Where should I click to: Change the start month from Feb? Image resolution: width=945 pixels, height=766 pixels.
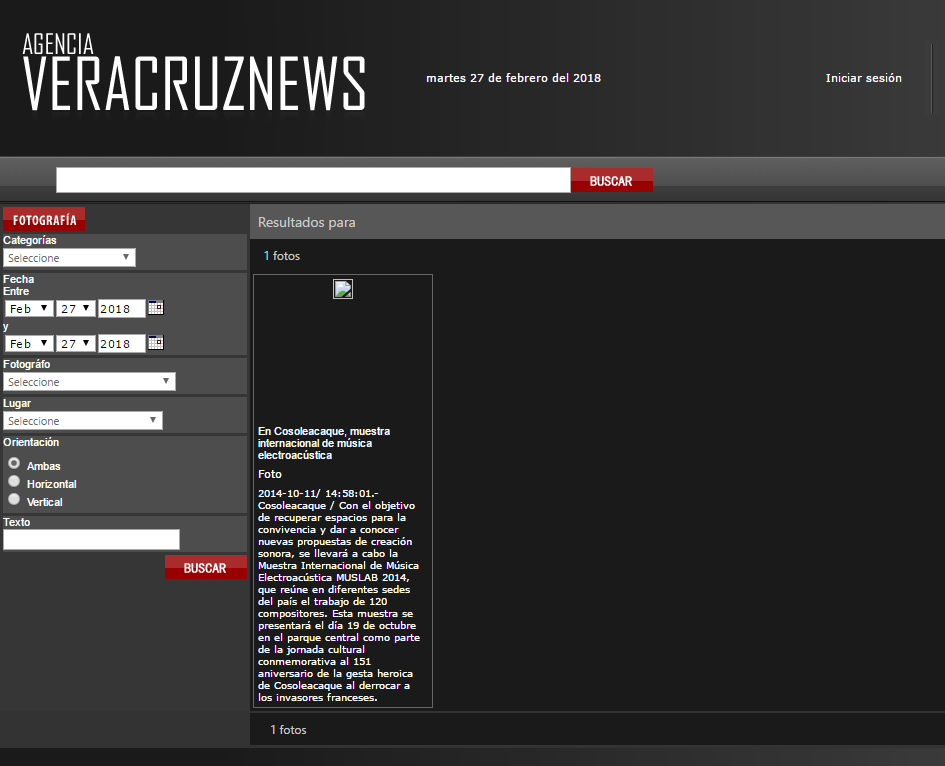29,309
